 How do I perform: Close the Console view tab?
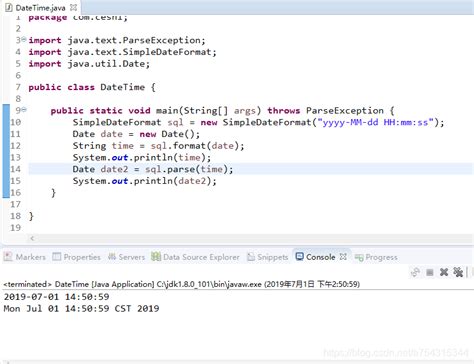343,257
